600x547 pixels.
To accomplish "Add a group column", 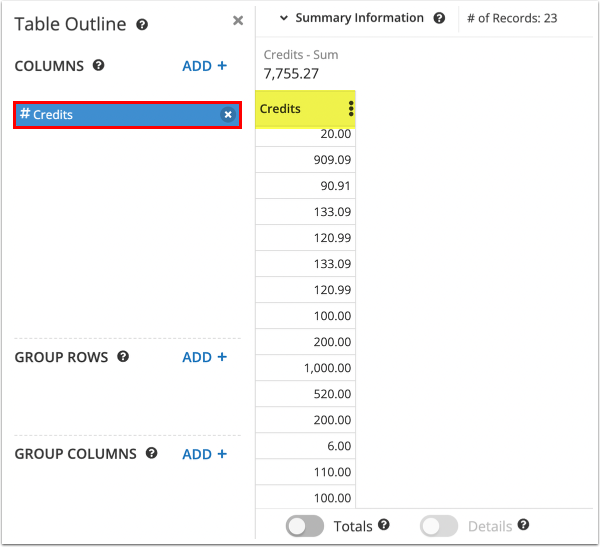I will [x=204, y=454].
